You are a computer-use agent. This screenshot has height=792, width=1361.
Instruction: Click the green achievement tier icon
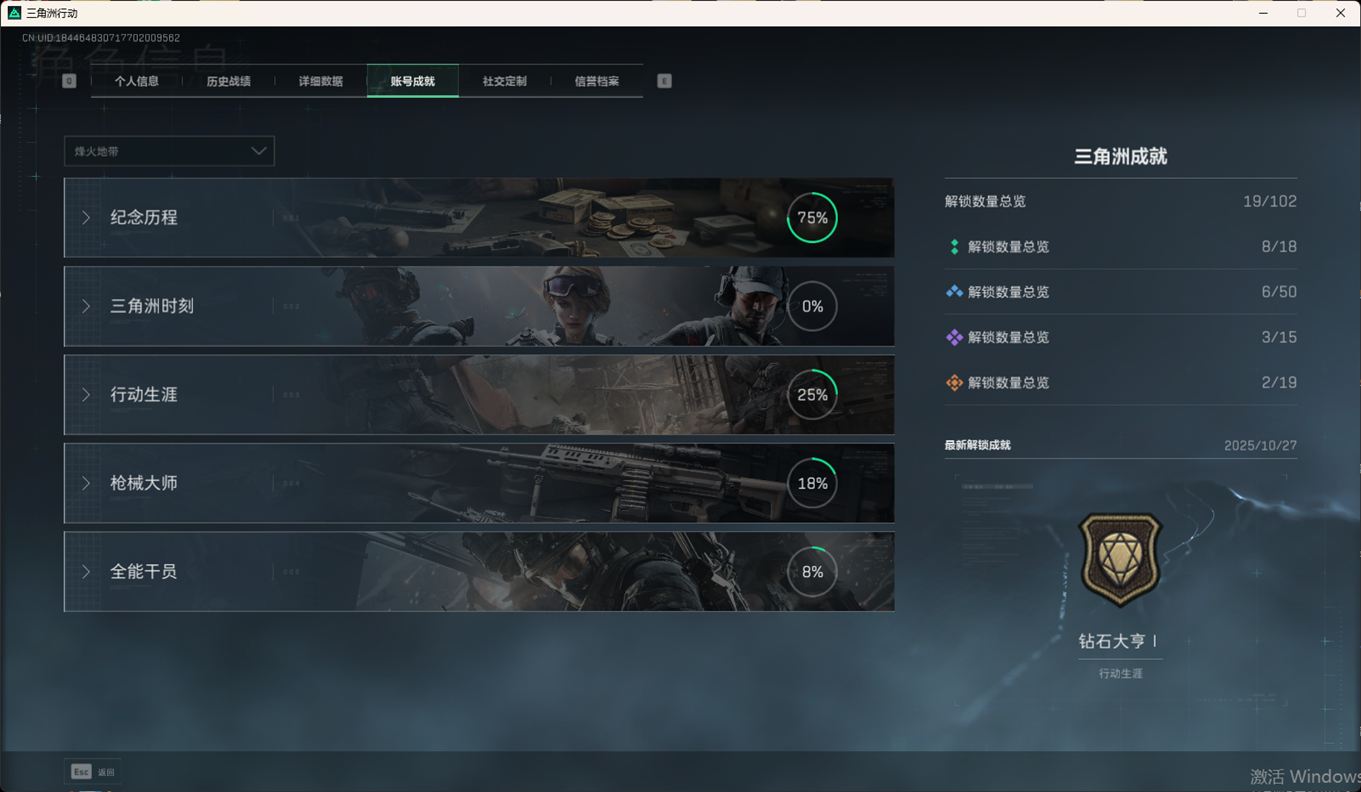954,247
